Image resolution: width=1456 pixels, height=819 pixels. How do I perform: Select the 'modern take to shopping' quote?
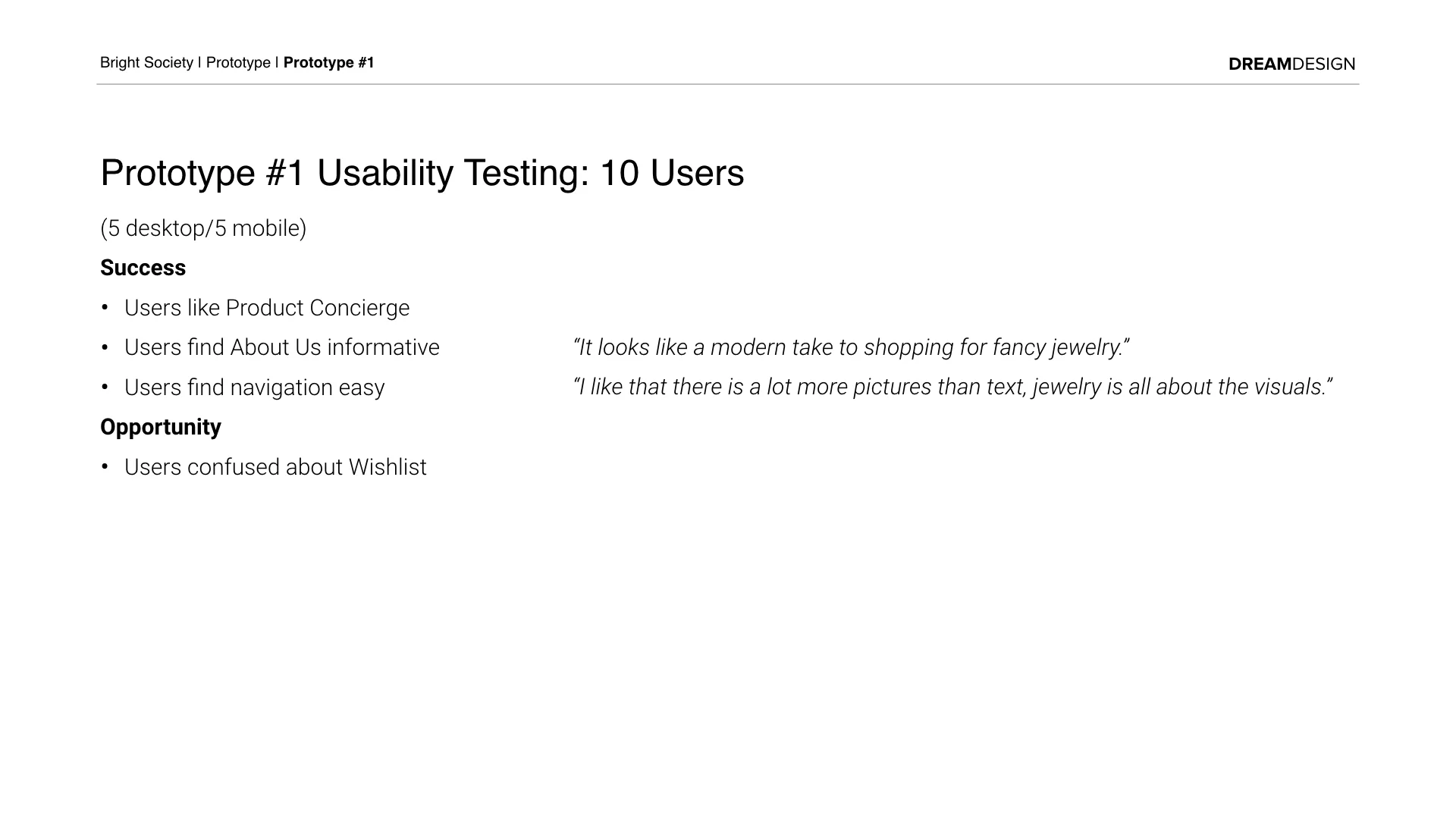click(x=852, y=347)
